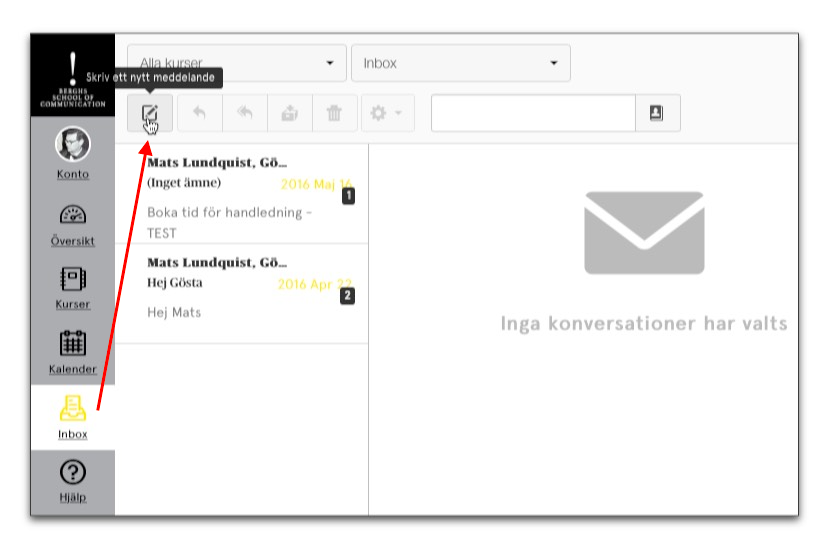Compose a new message with the pencil icon
This screenshot has height=548, width=830.
pos(150,113)
